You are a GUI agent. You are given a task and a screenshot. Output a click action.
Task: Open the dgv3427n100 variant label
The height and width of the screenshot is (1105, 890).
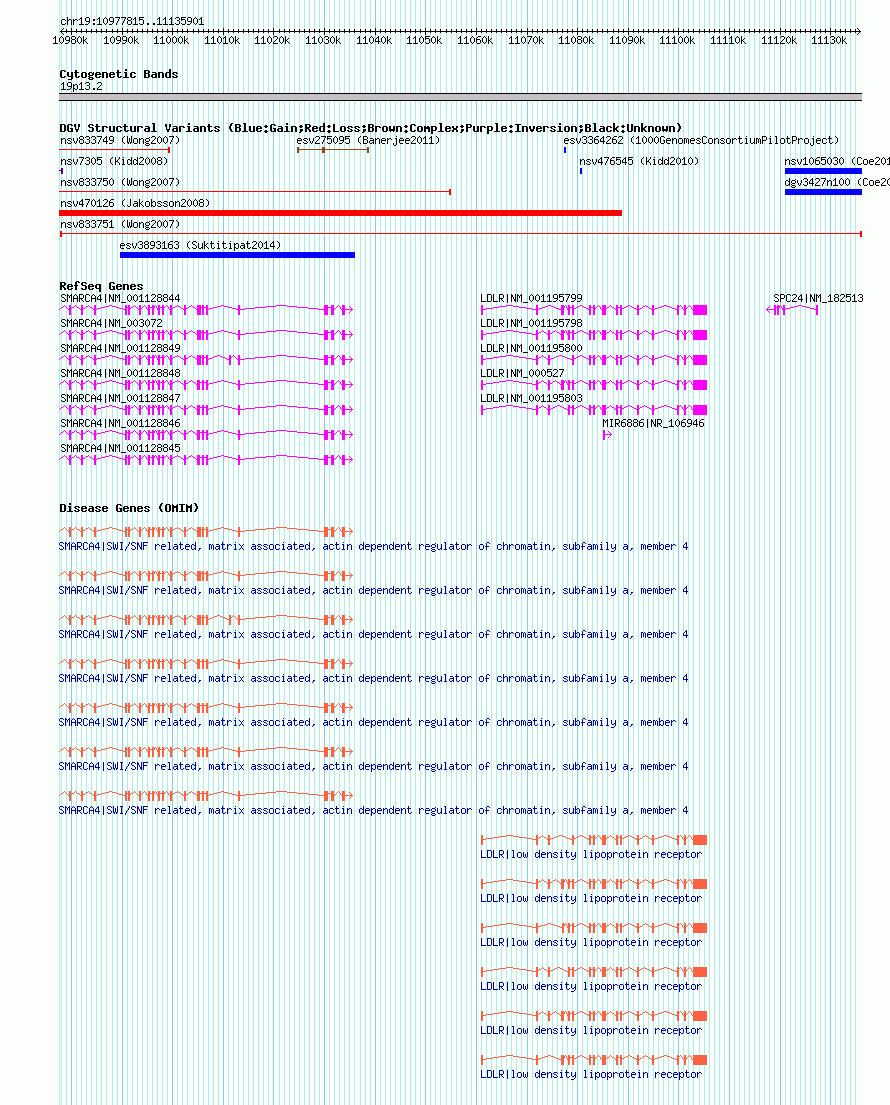click(x=837, y=183)
